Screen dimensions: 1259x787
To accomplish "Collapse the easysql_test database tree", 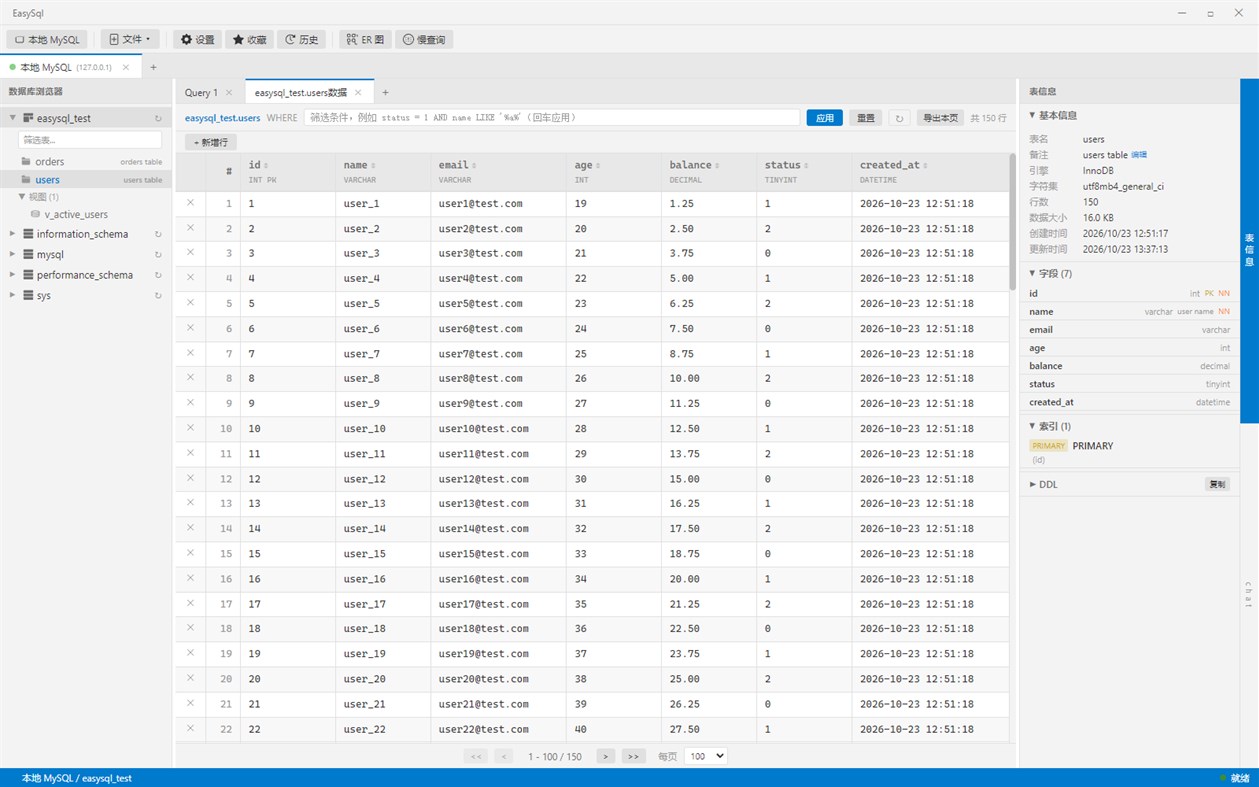I will [13, 118].
